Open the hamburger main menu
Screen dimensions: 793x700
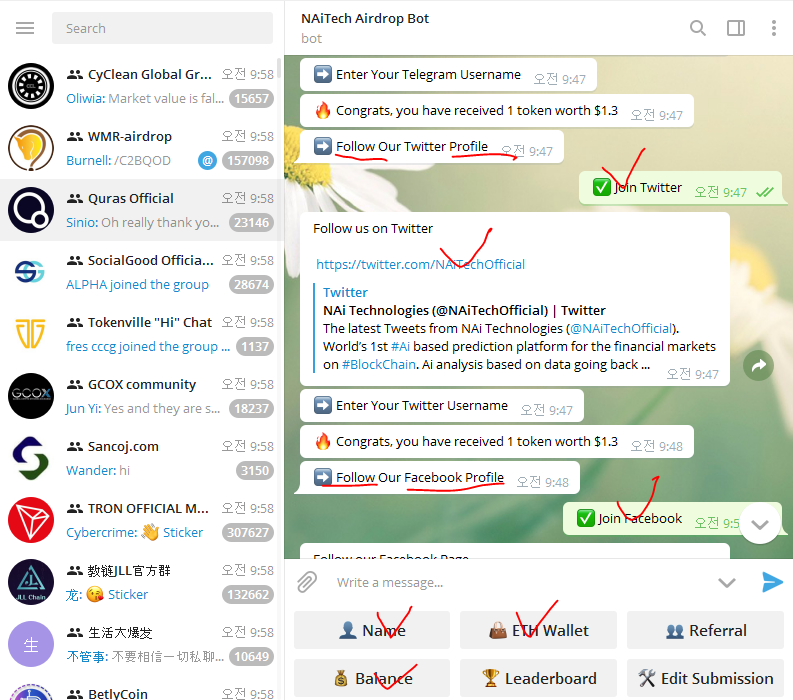25,28
